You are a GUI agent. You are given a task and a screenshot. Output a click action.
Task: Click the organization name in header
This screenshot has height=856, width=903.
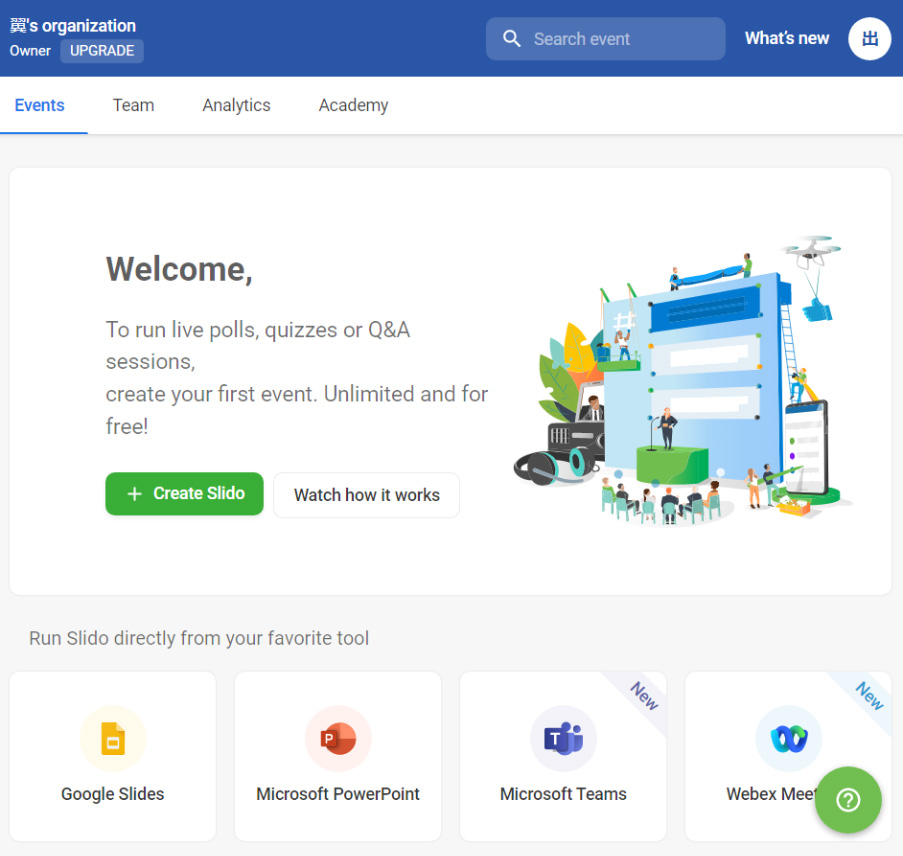click(73, 25)
